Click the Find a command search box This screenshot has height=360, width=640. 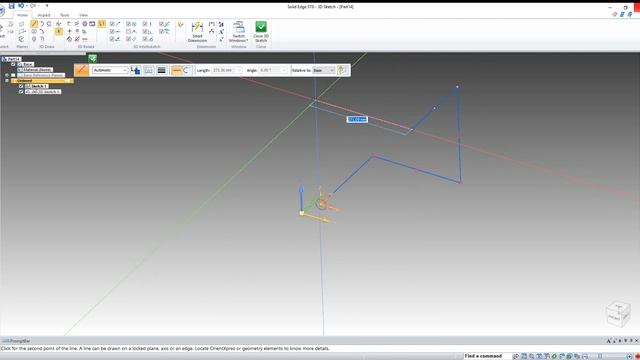pyautogui.click(x=487, y=356)
